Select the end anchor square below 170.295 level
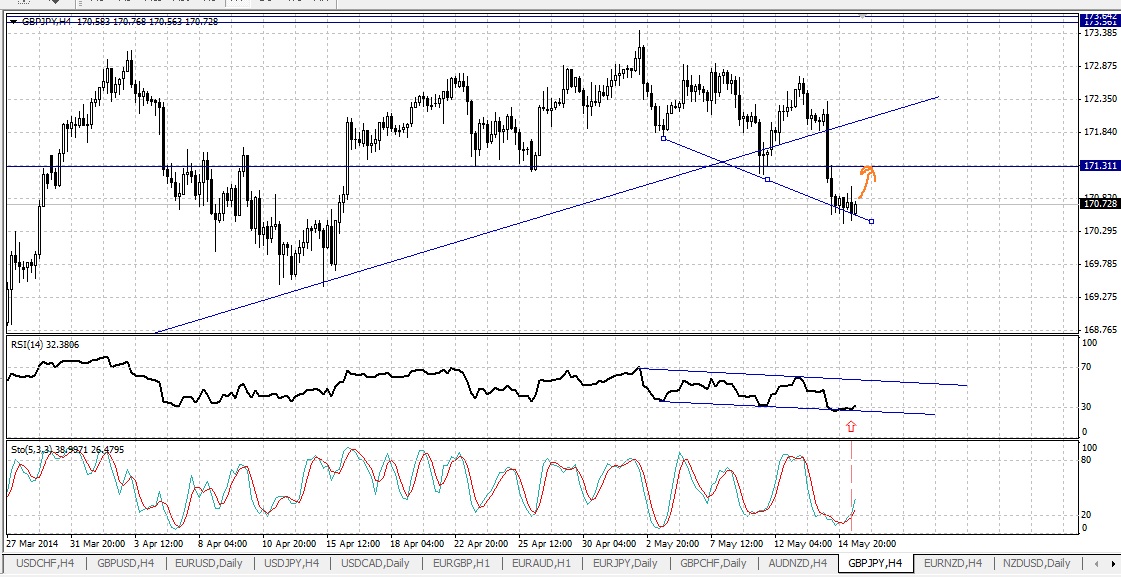The image size is (1121, 577). click(871, 221)
